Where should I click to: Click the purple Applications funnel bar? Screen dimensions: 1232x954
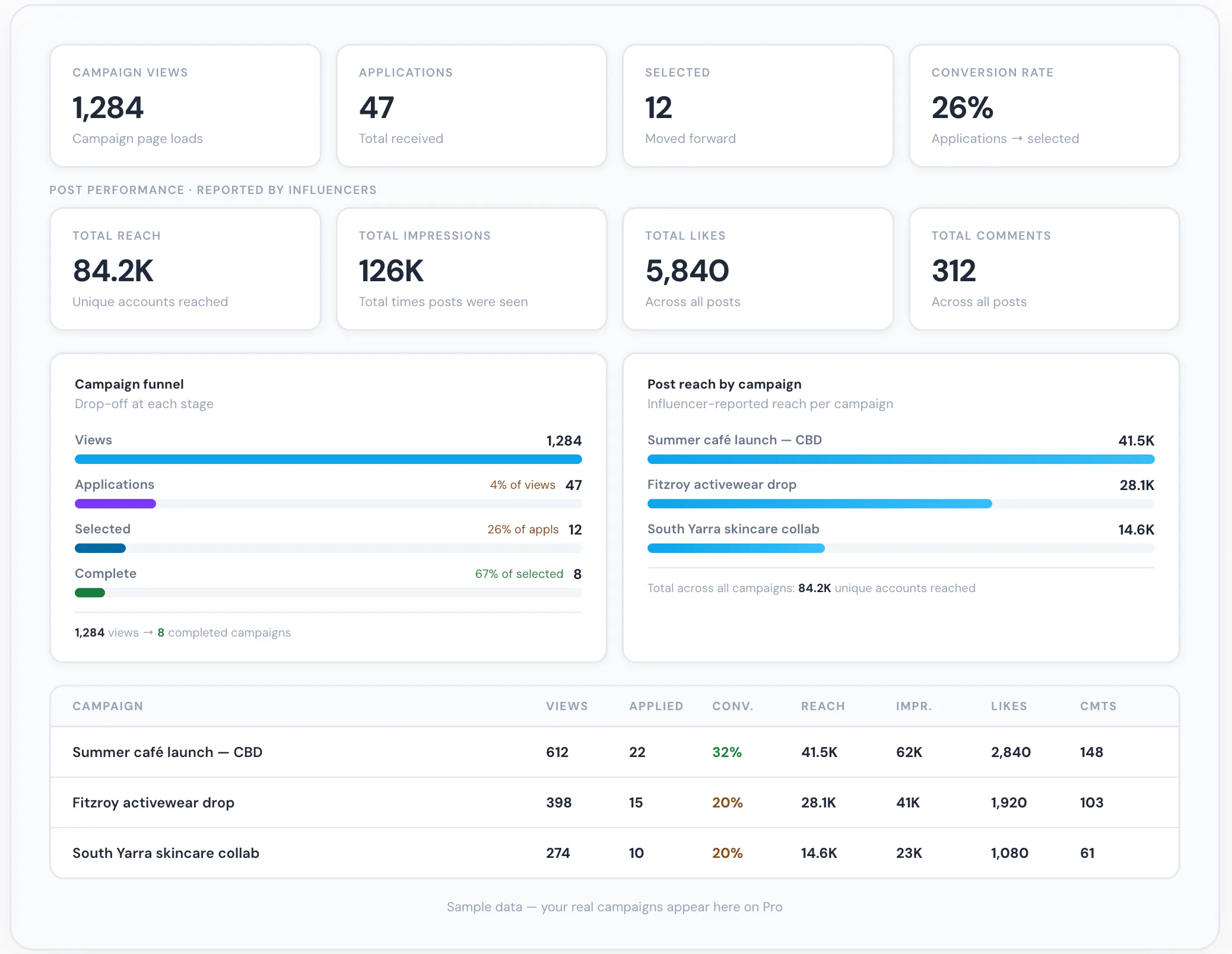(x=115, y=504)
